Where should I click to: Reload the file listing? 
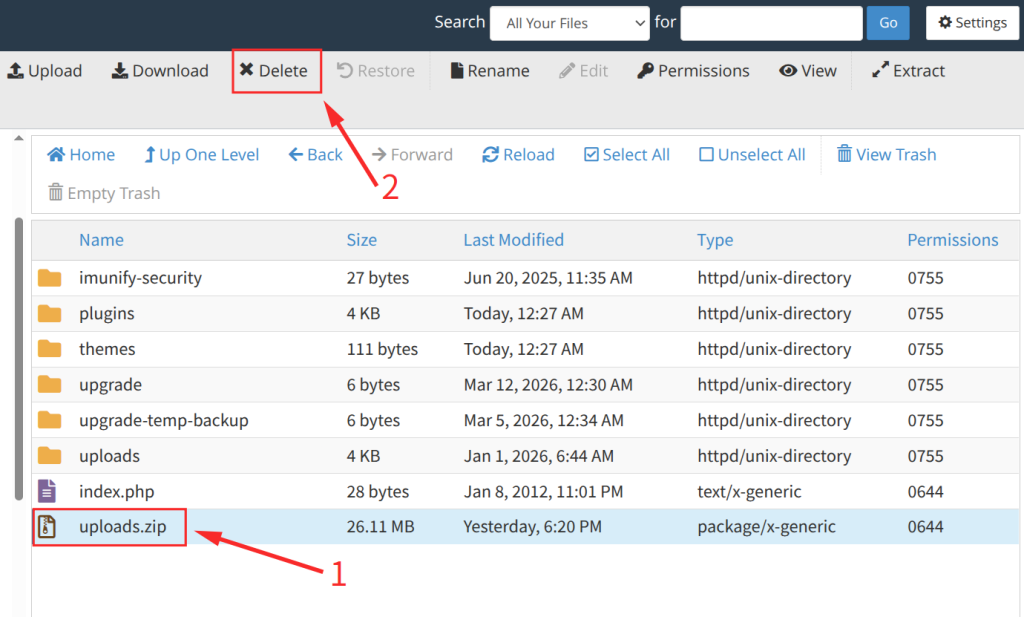(518, 155)
